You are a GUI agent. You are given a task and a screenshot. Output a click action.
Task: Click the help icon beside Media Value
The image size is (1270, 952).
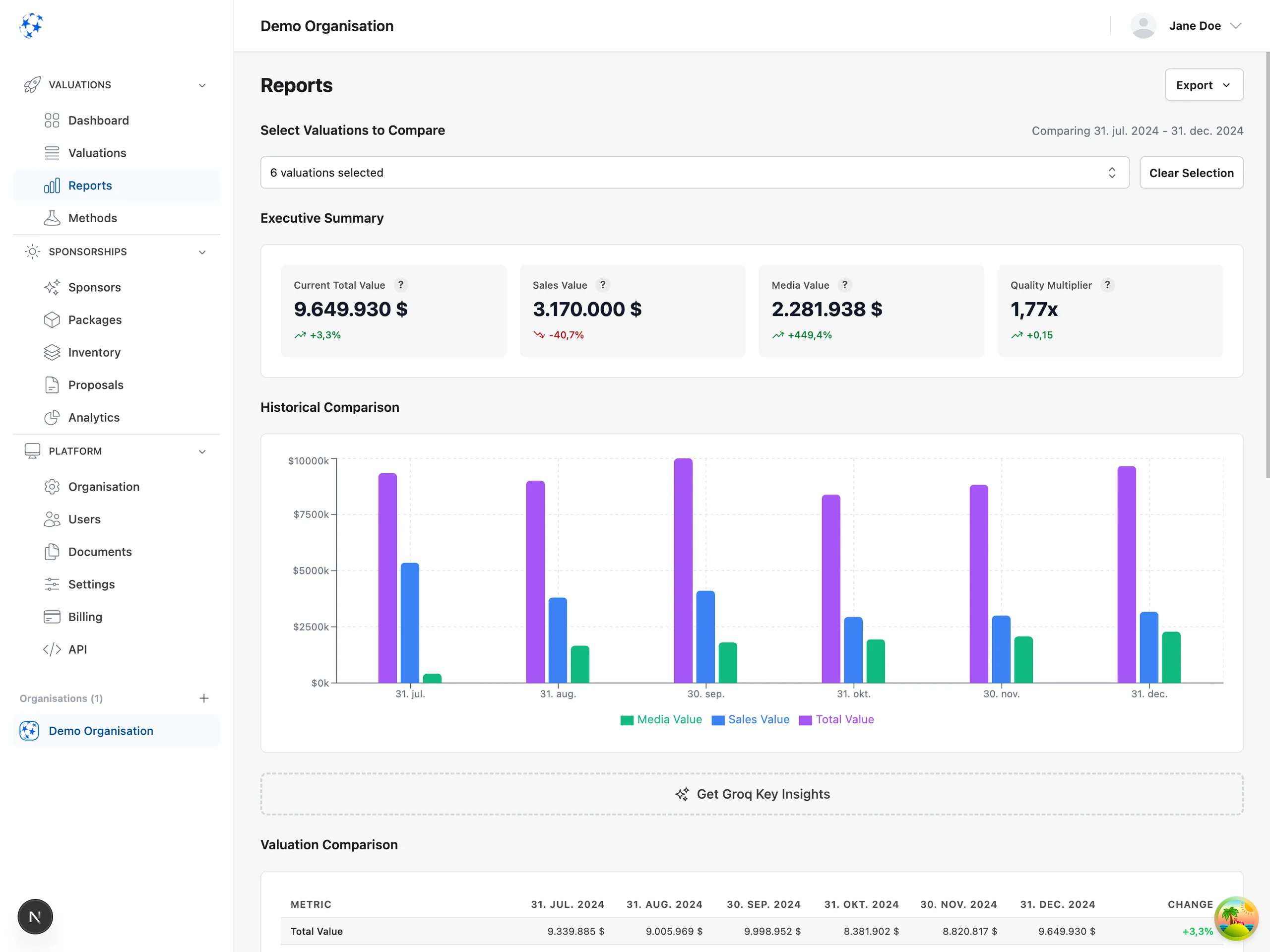click(x=844, y=285)
